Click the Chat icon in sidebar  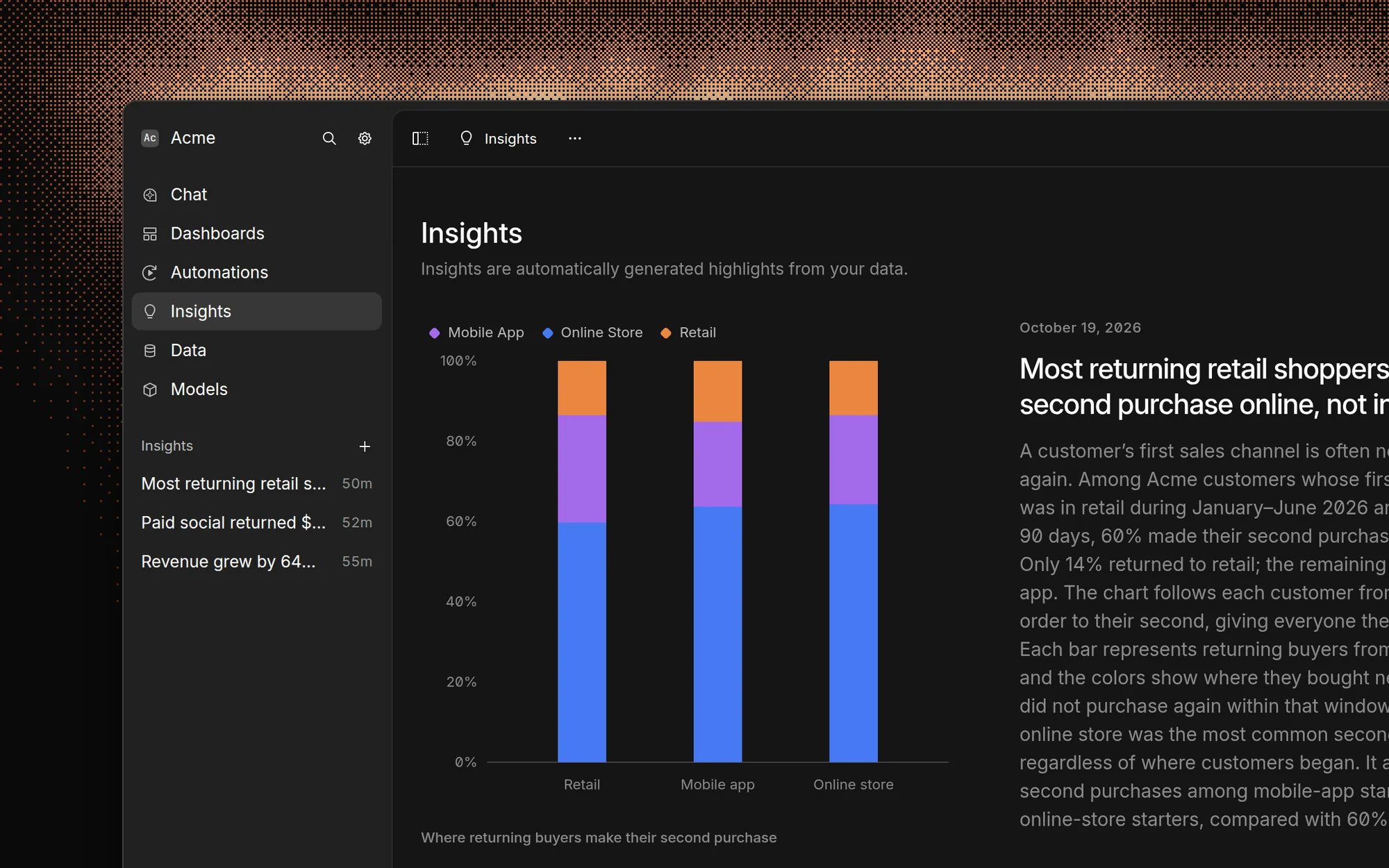coord(150,195)
